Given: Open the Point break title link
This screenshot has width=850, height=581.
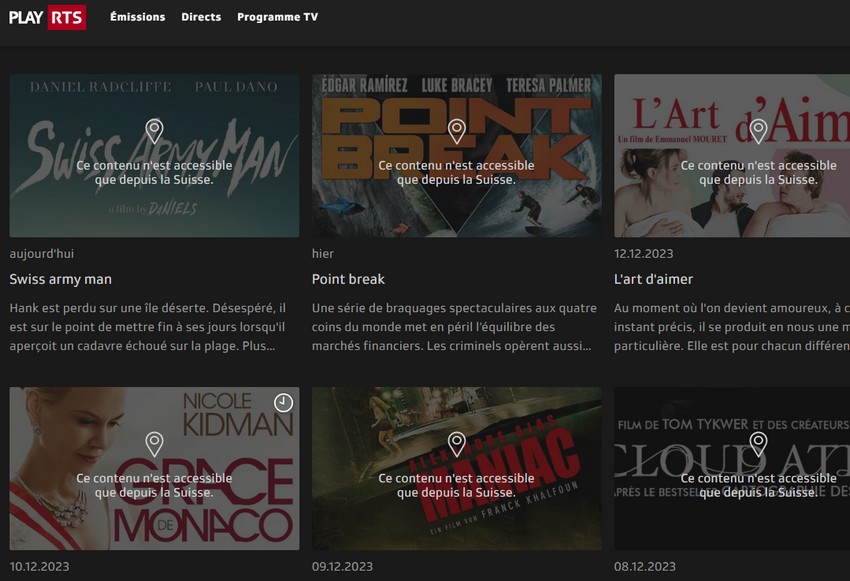Looking at the screenshot, I should click(348, 279).
